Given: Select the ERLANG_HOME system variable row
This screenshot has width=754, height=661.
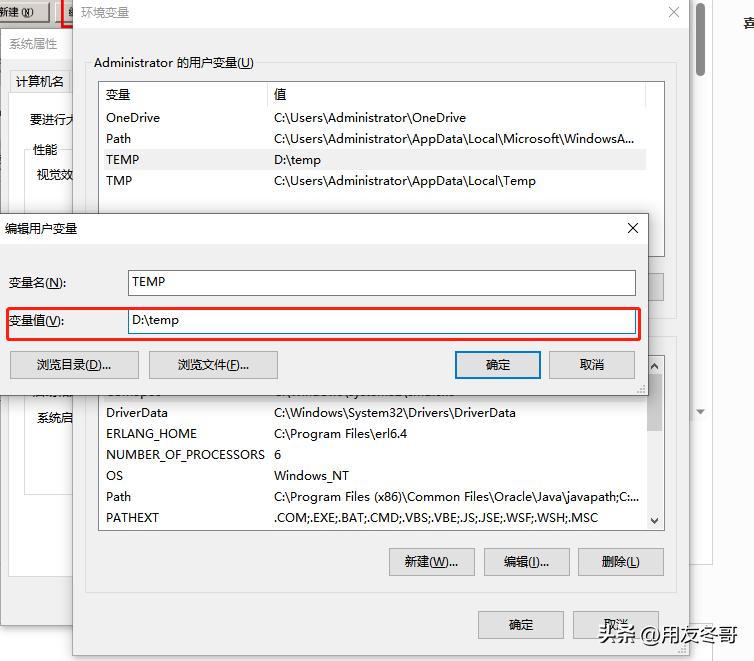Looking at the screenshot, I should [x=375, y=434].
